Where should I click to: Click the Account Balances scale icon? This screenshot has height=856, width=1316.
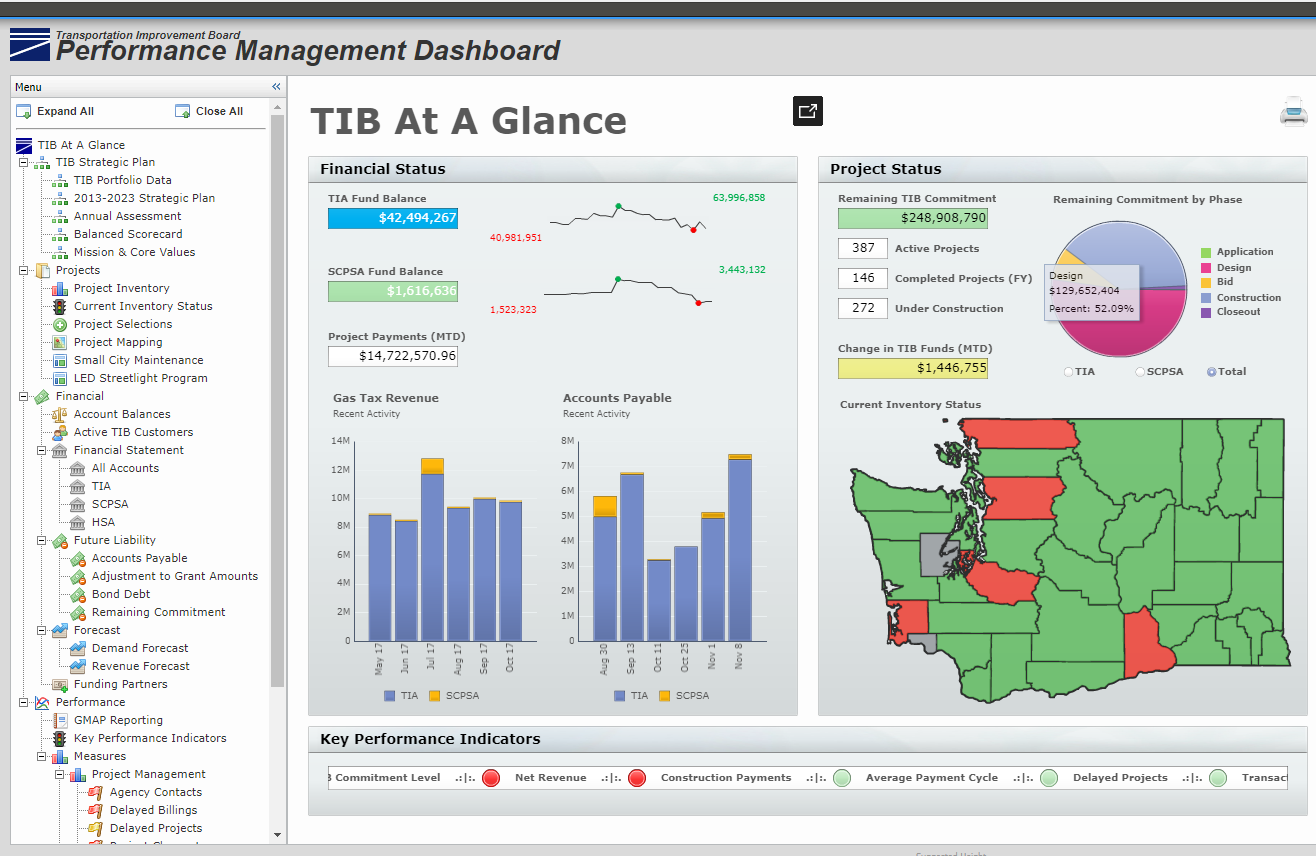tap(60, 415)
